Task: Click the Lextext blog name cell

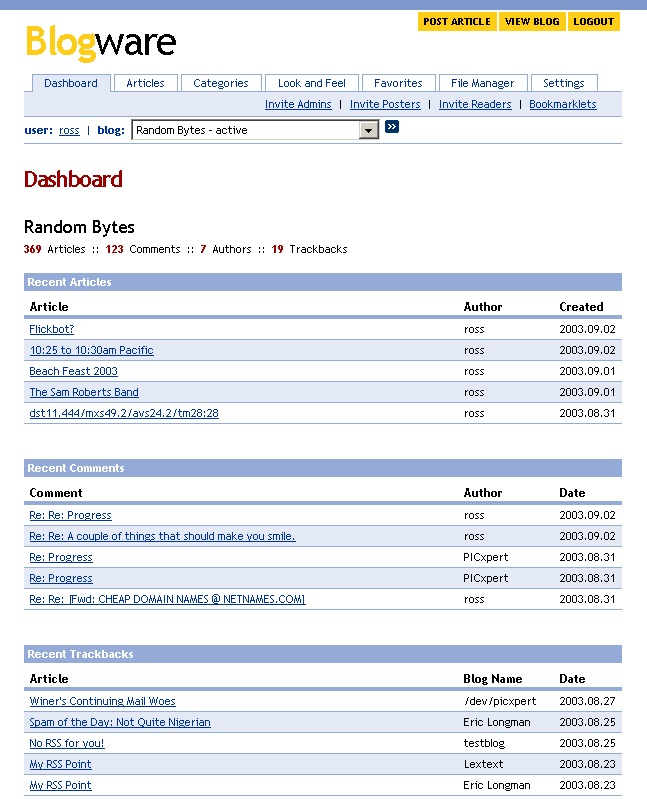Action: 483,764
